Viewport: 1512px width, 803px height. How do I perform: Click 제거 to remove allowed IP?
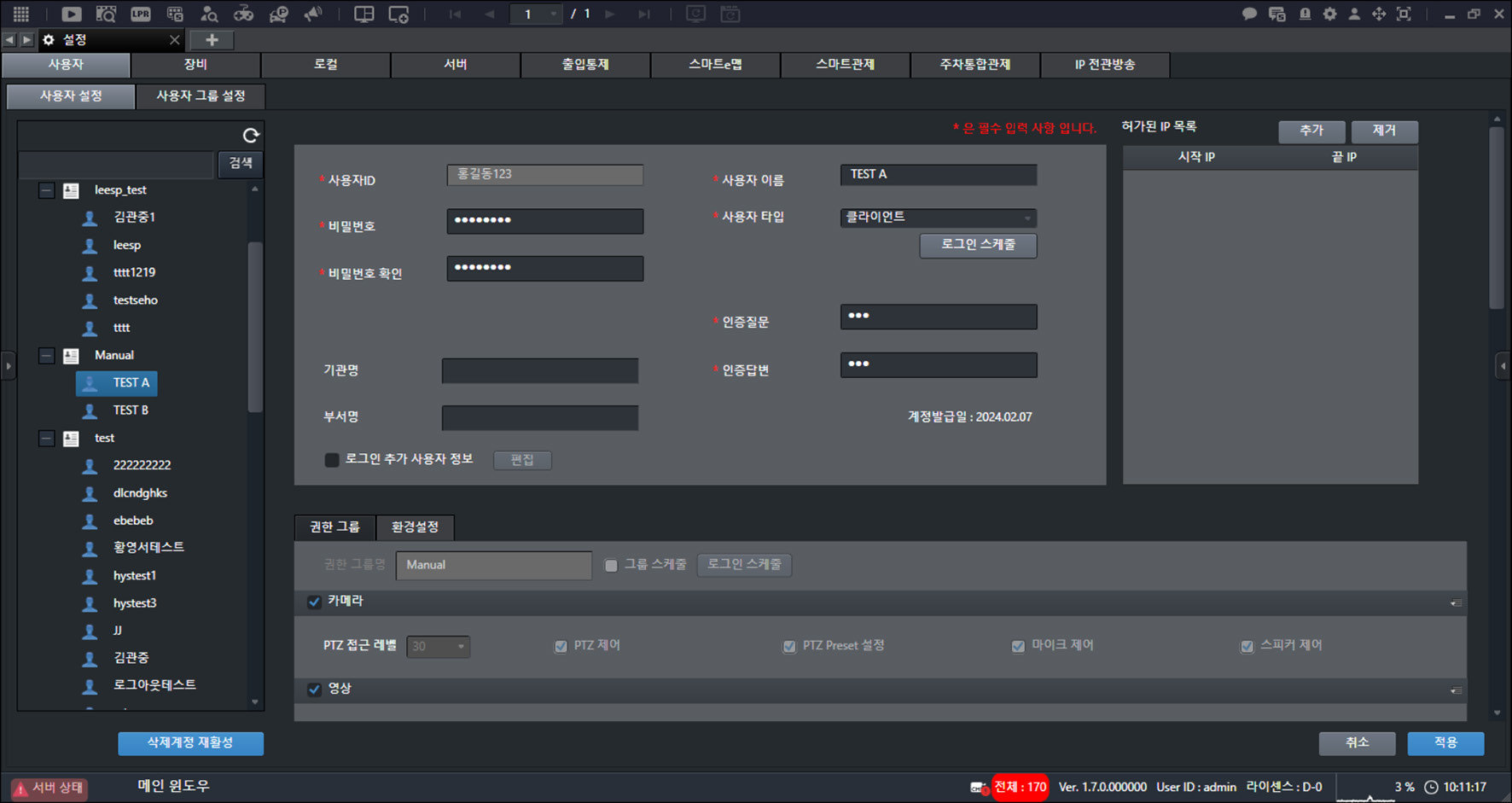(1384, 131)
